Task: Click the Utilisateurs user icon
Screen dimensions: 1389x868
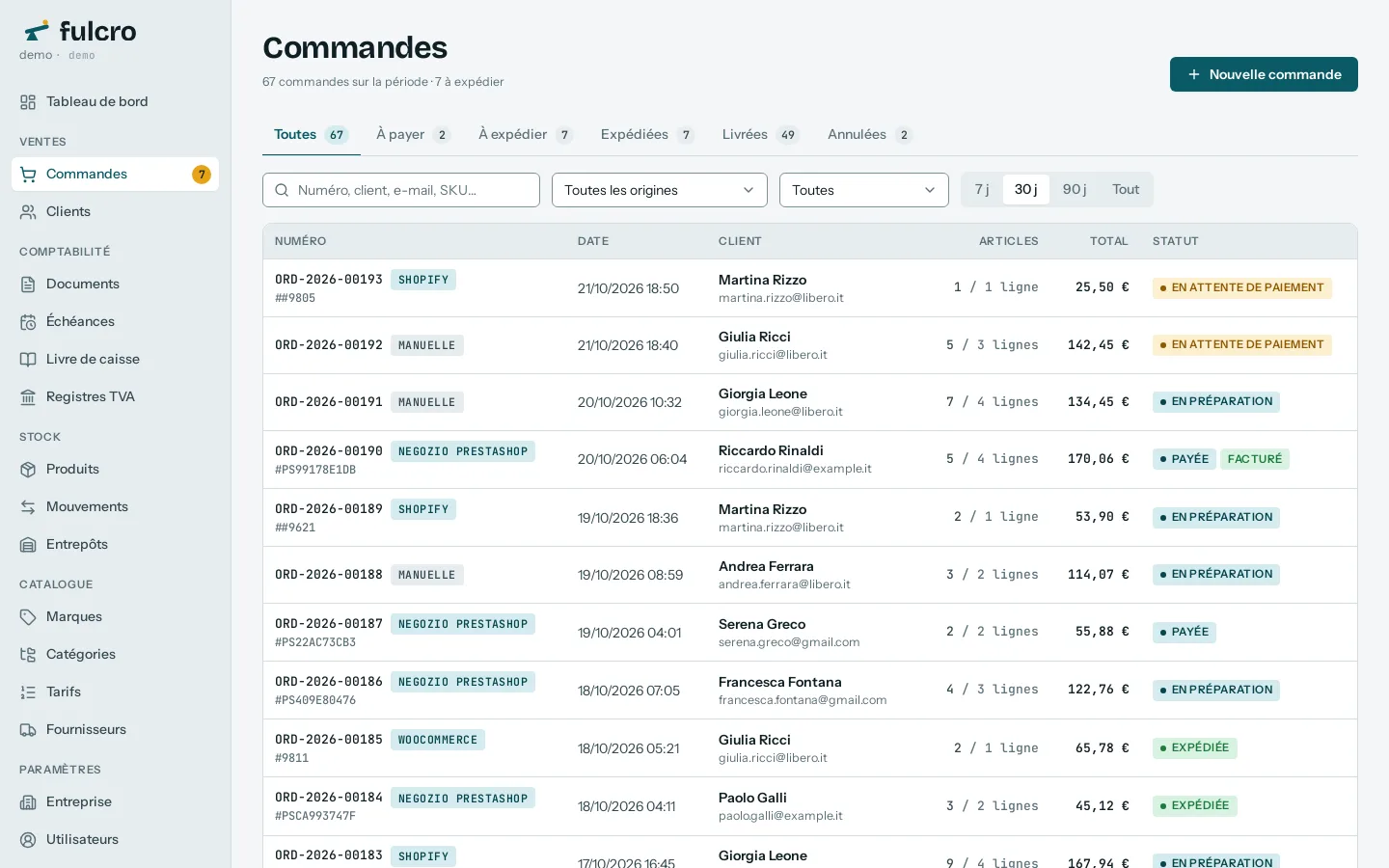Action: pos(28,840)
